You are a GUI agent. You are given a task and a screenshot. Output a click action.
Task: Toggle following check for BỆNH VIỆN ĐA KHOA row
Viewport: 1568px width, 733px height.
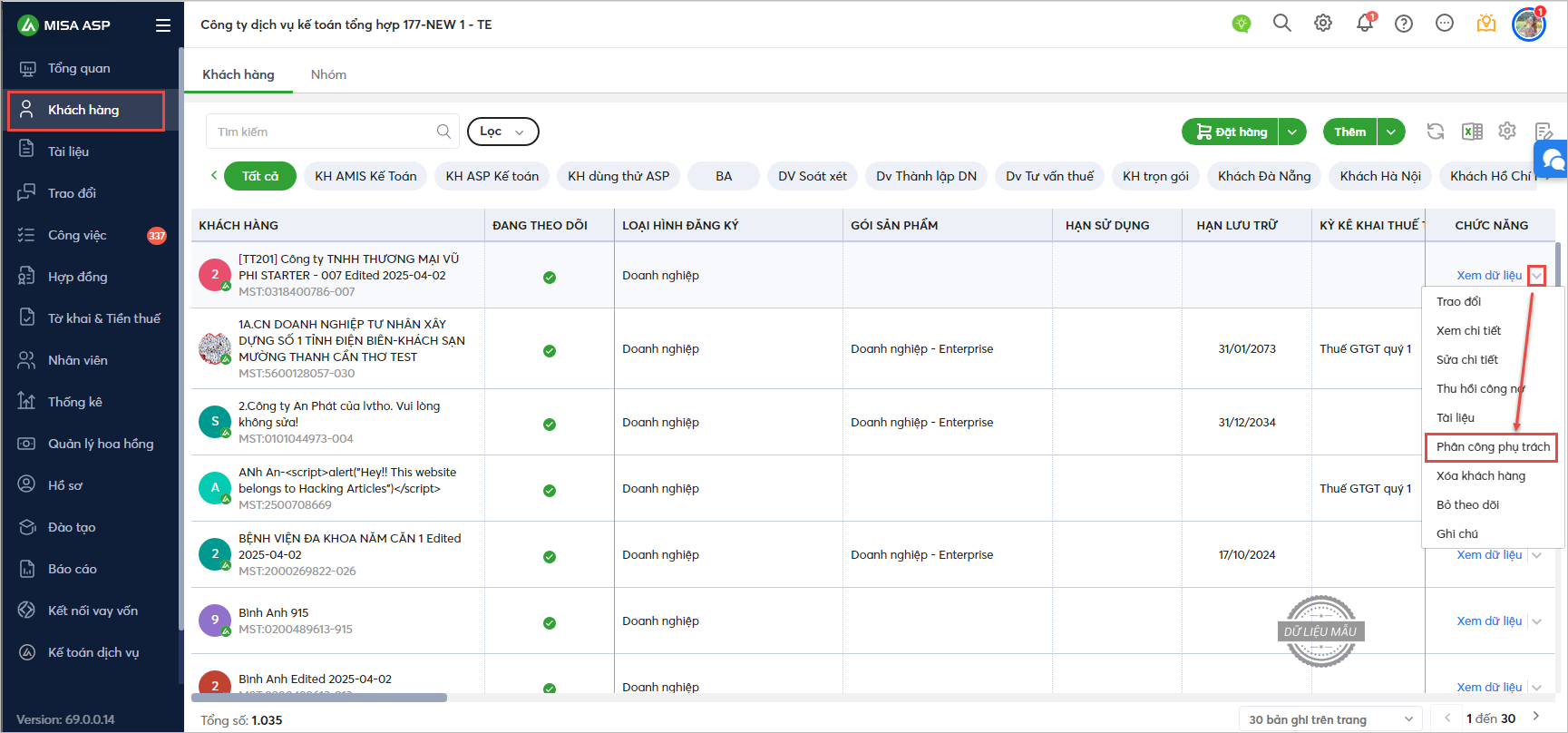tap(550, 557)
